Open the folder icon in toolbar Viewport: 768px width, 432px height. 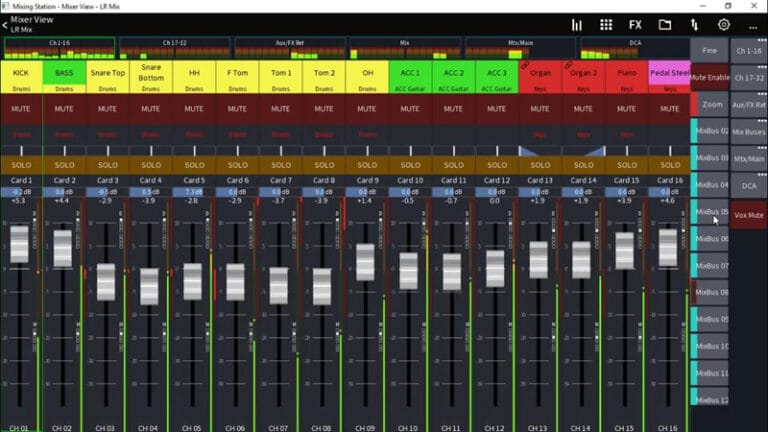[665, 25]
